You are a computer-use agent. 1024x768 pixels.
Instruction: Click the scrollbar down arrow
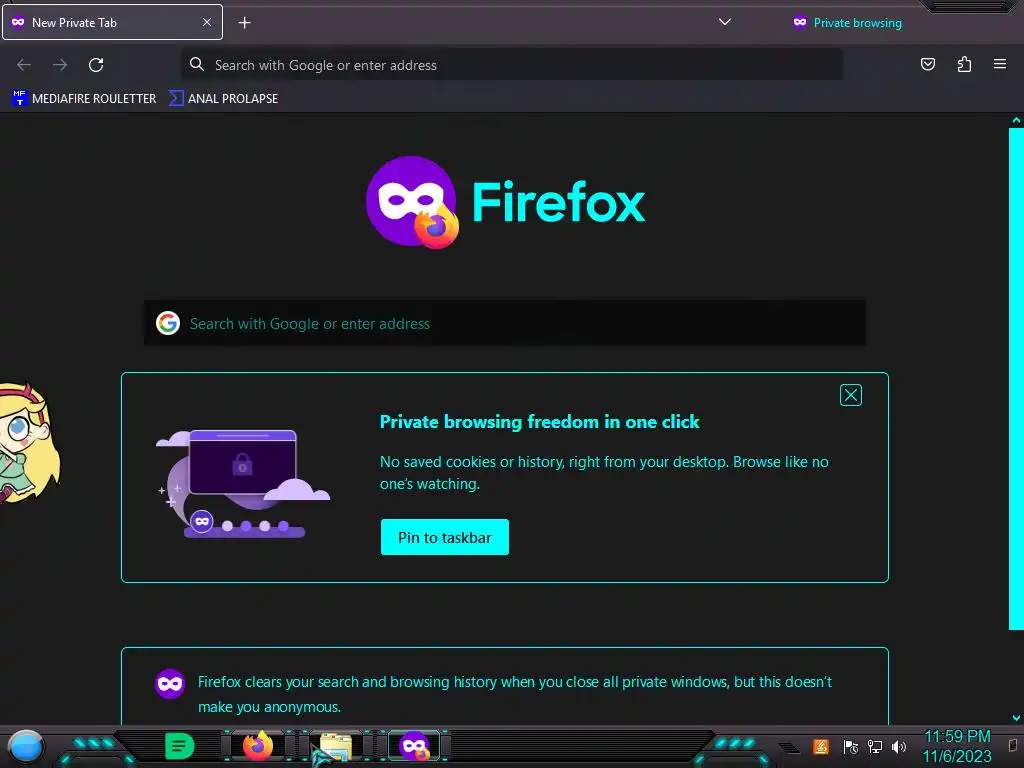point(1016,718)
